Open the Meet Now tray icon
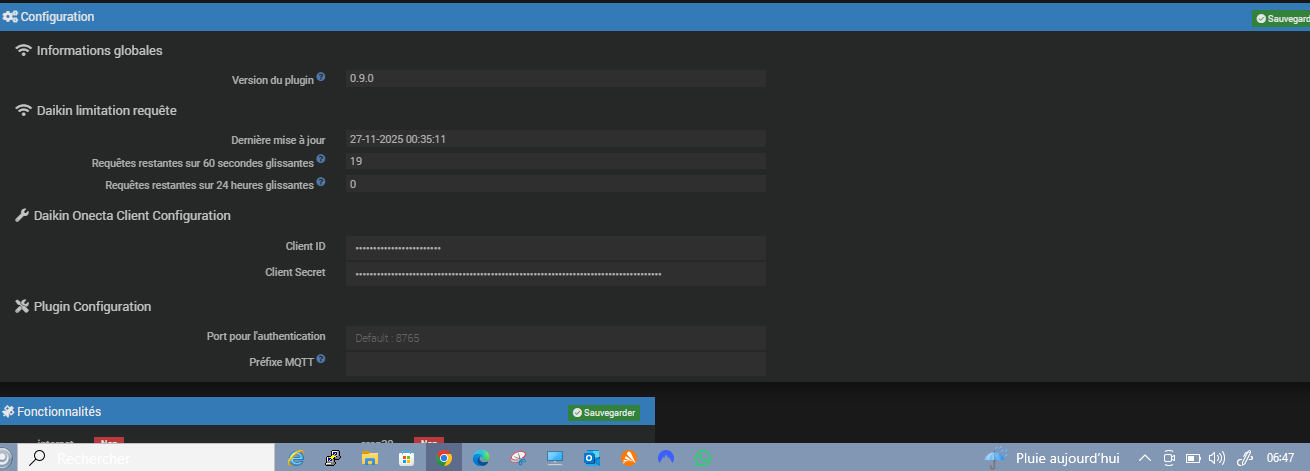The image size is (1310, 471). coord(1168,458)
